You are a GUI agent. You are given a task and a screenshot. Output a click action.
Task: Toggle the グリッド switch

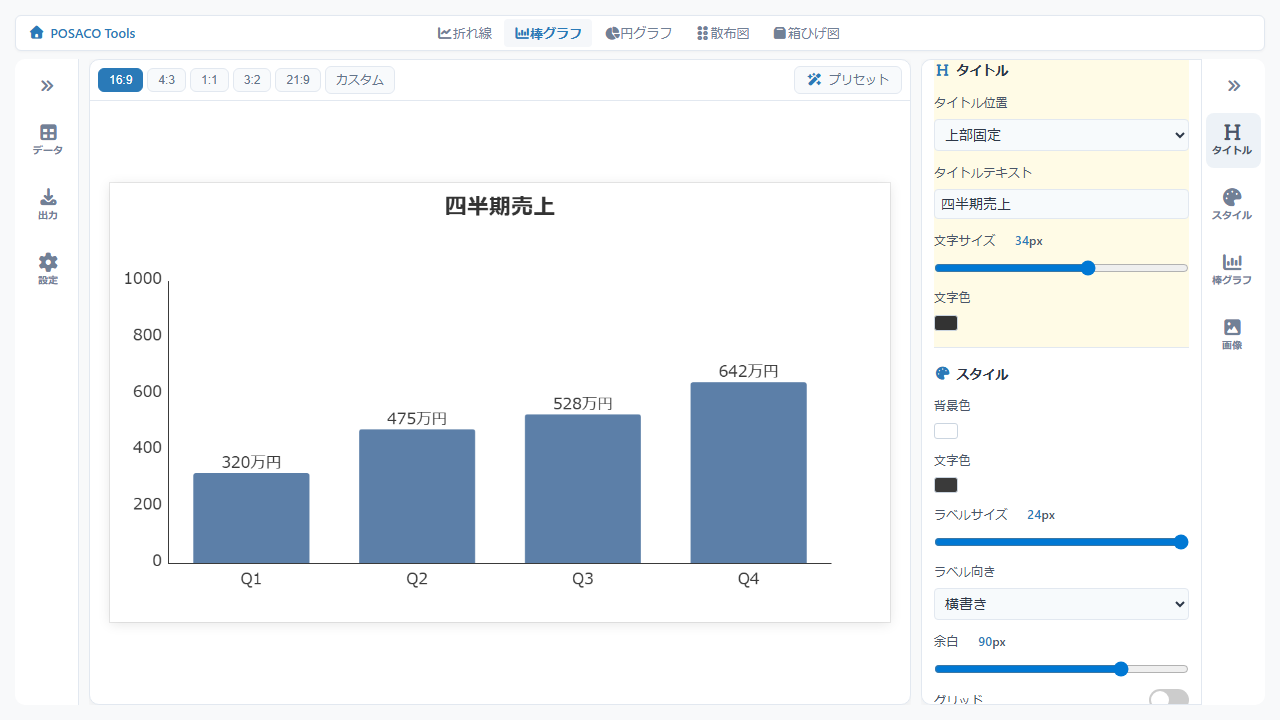(x=1168, y=700)
